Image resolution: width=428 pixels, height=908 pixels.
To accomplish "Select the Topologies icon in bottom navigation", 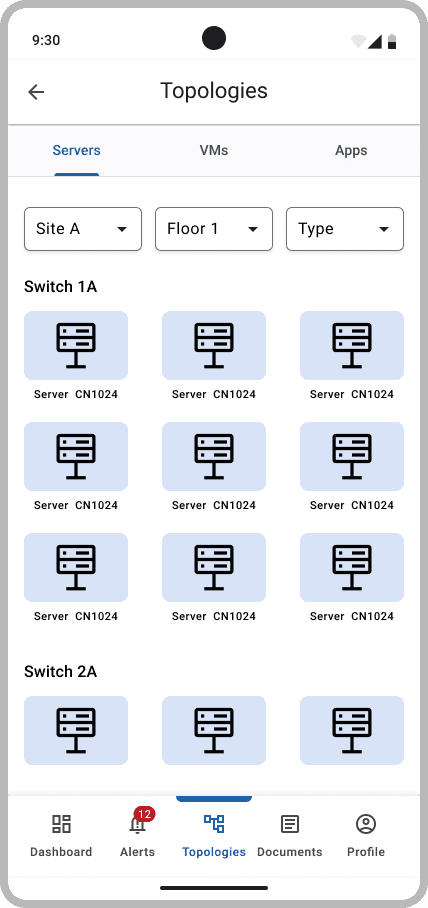I will 214,823.
